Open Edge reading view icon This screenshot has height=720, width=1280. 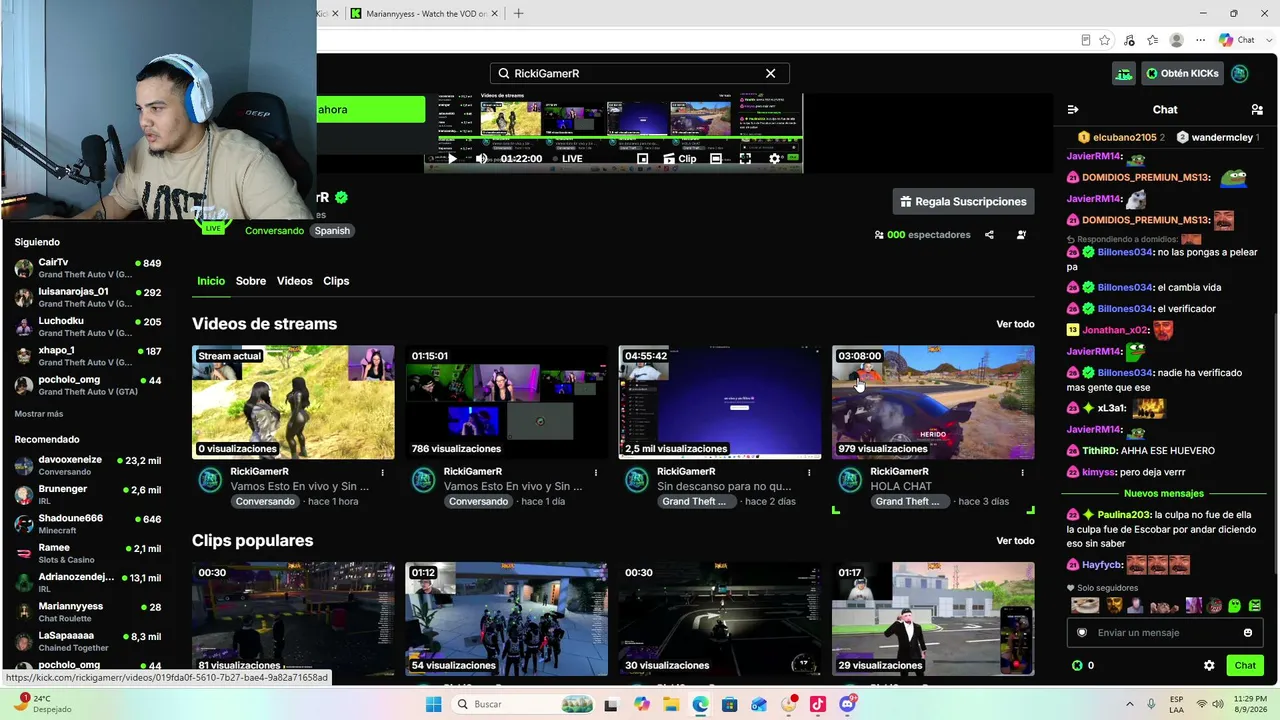point(1086,40)
